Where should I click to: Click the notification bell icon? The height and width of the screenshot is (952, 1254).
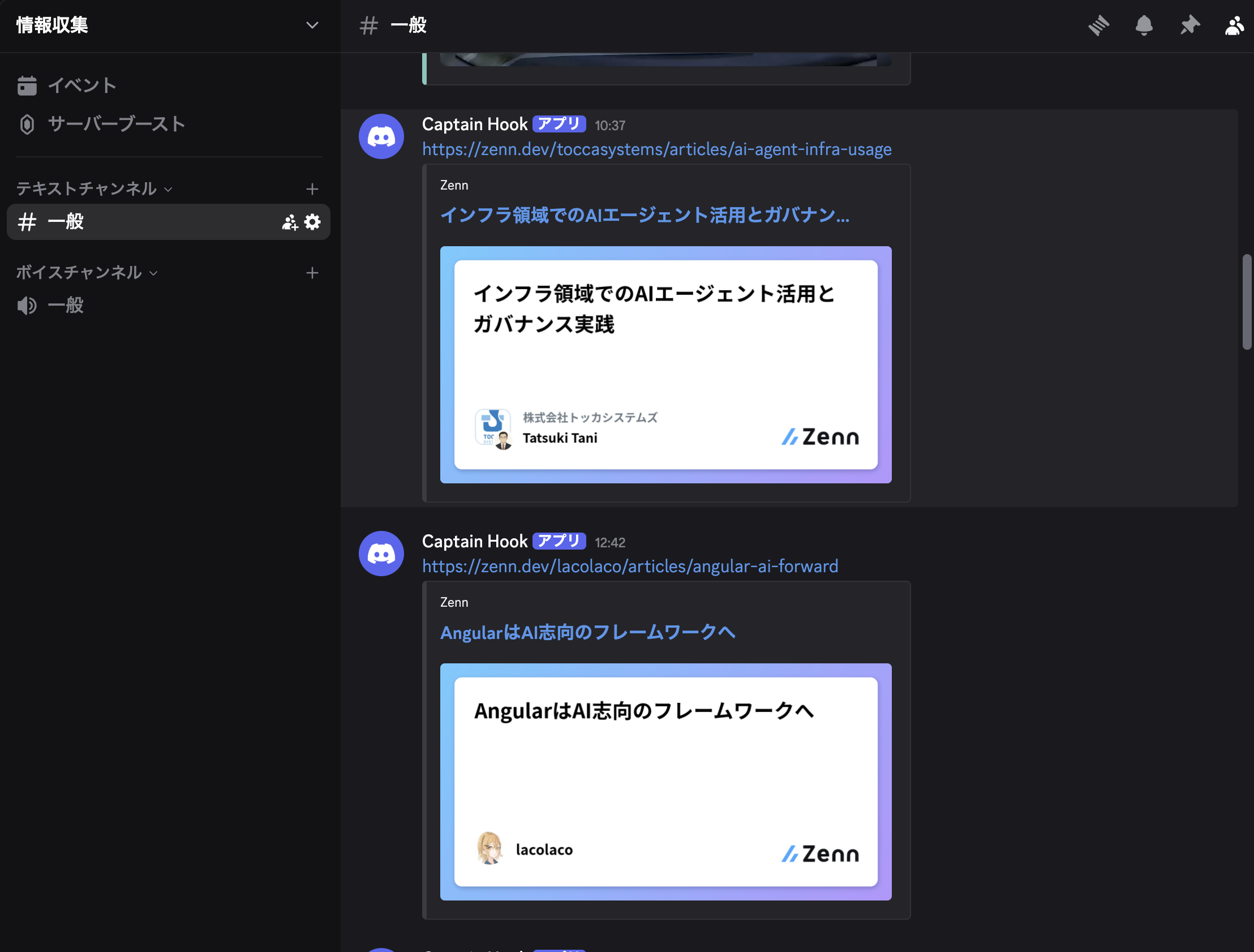click(x=1144, y=25)
